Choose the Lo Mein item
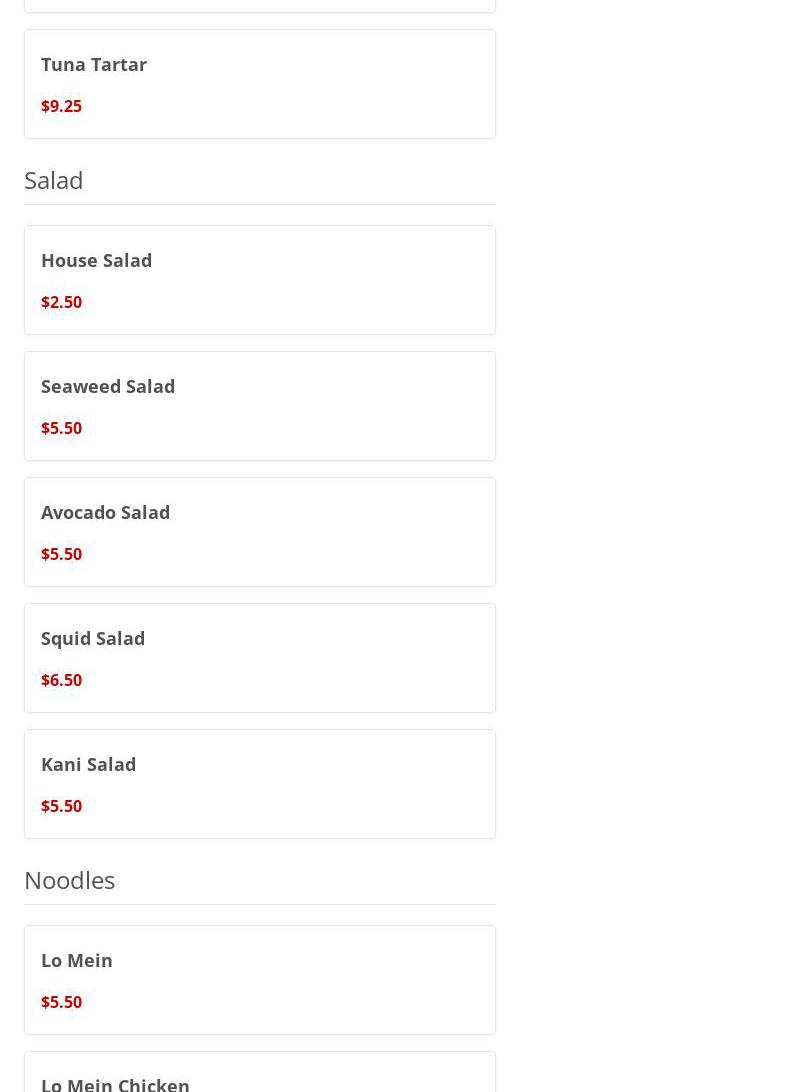 click(x=77, y=960)
